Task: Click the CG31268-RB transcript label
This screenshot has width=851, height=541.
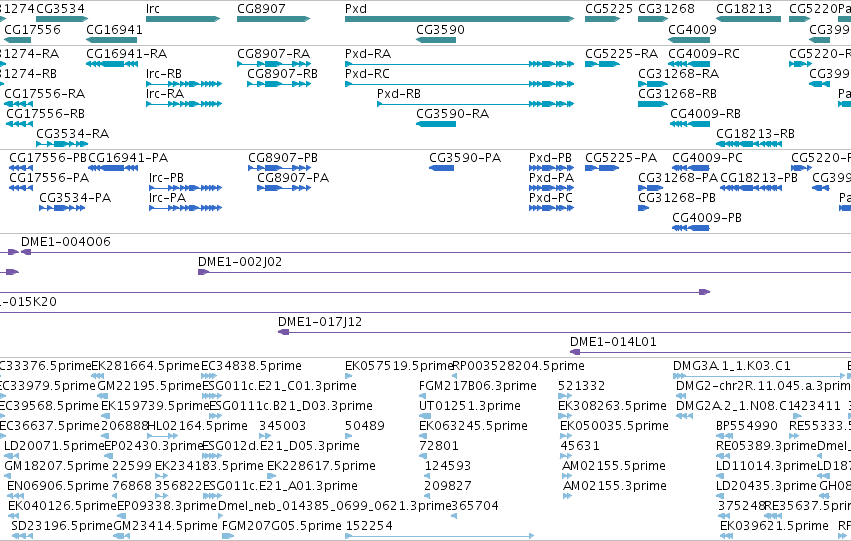Action: 677,94
